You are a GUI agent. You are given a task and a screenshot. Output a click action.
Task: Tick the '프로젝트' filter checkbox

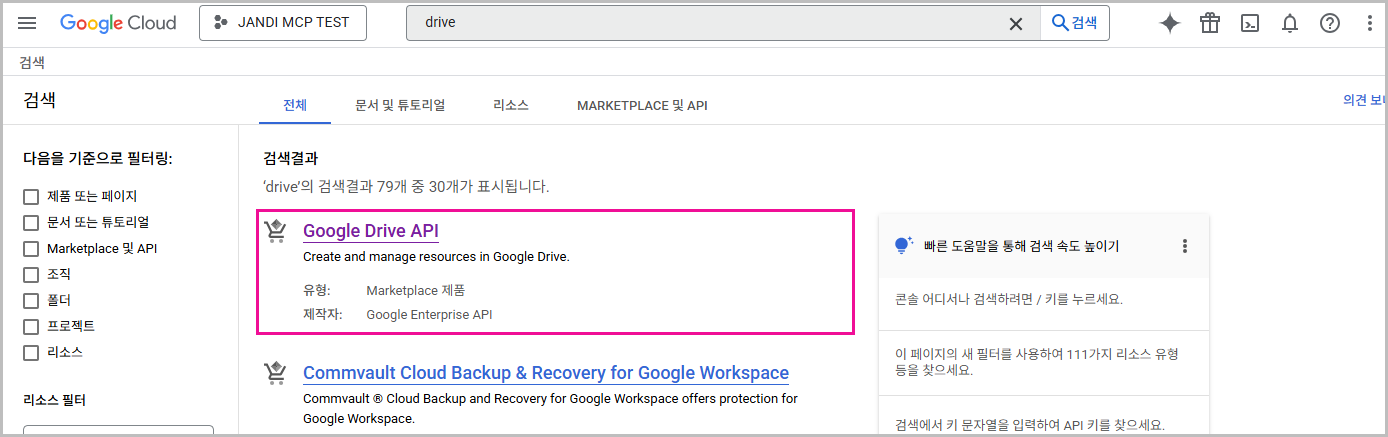click(x=31, y=326)
